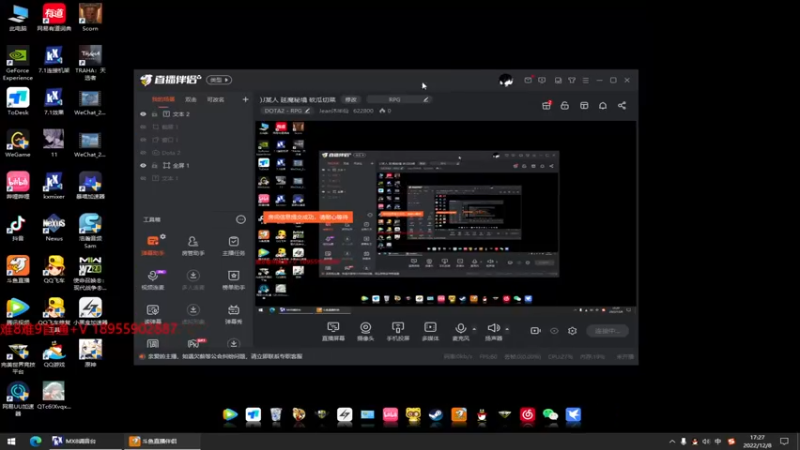Click the record video camera icon
This screenshot has width=800, height=450.
pyautogui.click(x=535, y=331)
